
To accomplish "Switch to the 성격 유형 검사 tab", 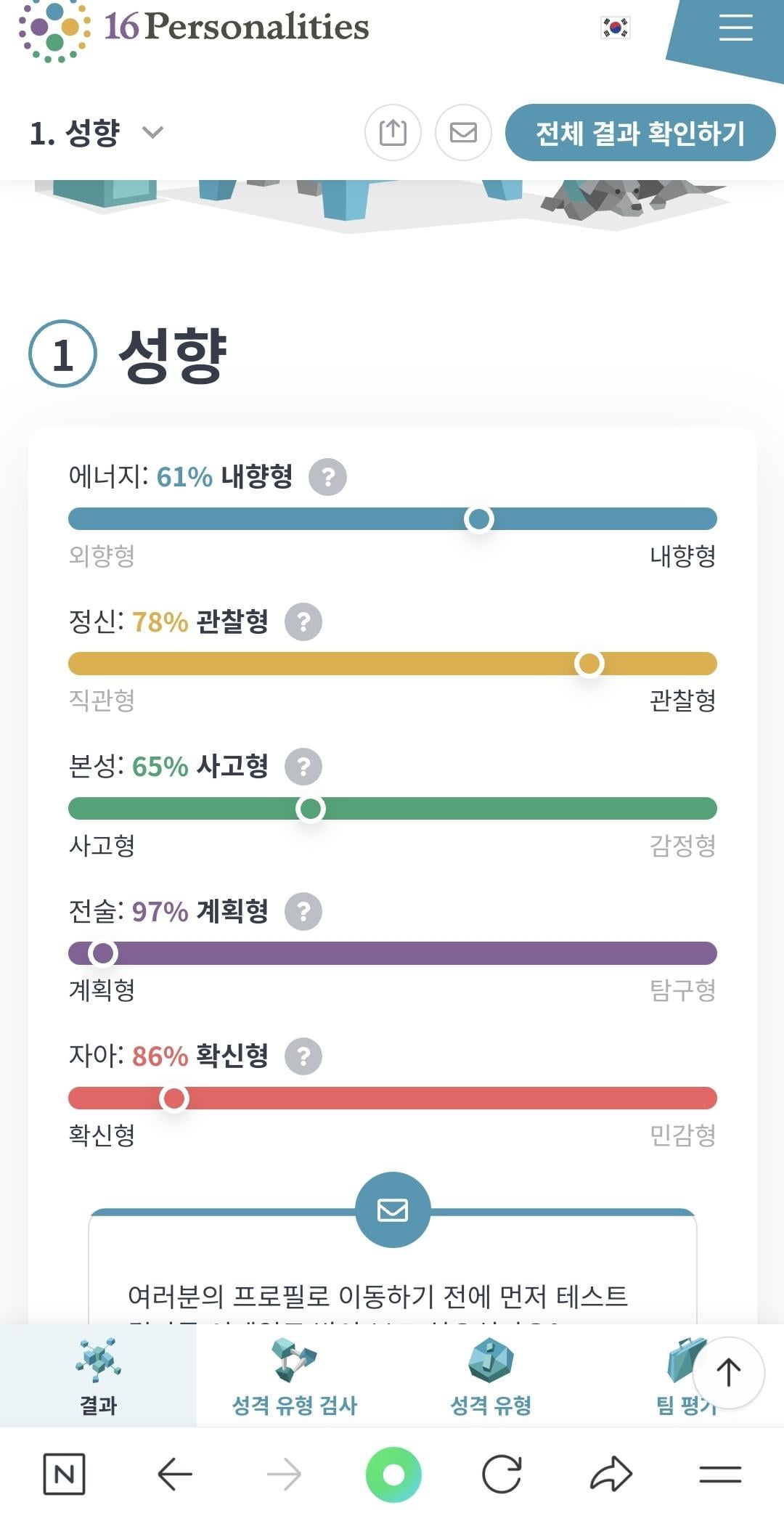I will [x=294, y=1376].
